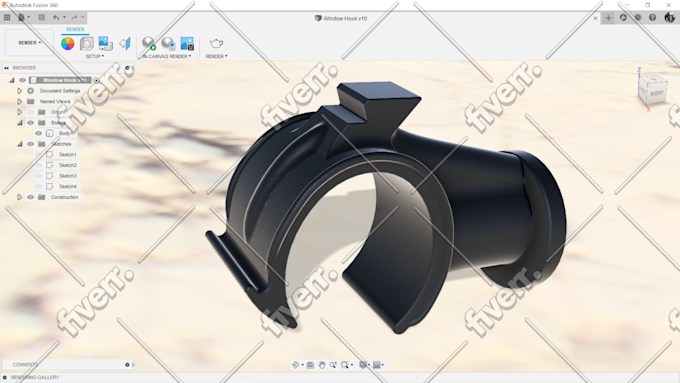Expand the COMMENTS panel options
This screenshot has width=680, height=383.
click(x=127, y=365)
